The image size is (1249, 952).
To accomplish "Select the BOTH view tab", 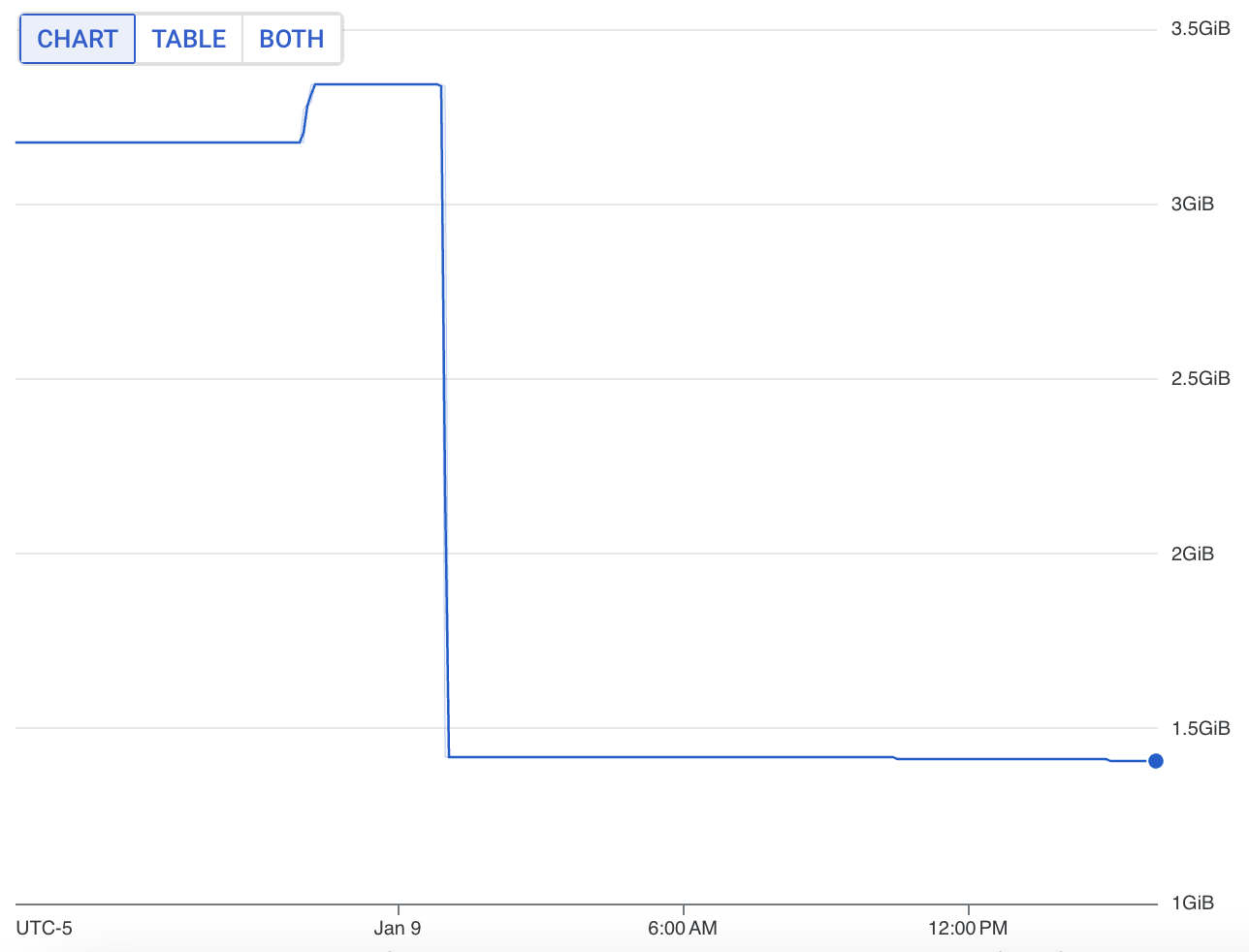I will (x=291, y=39).
